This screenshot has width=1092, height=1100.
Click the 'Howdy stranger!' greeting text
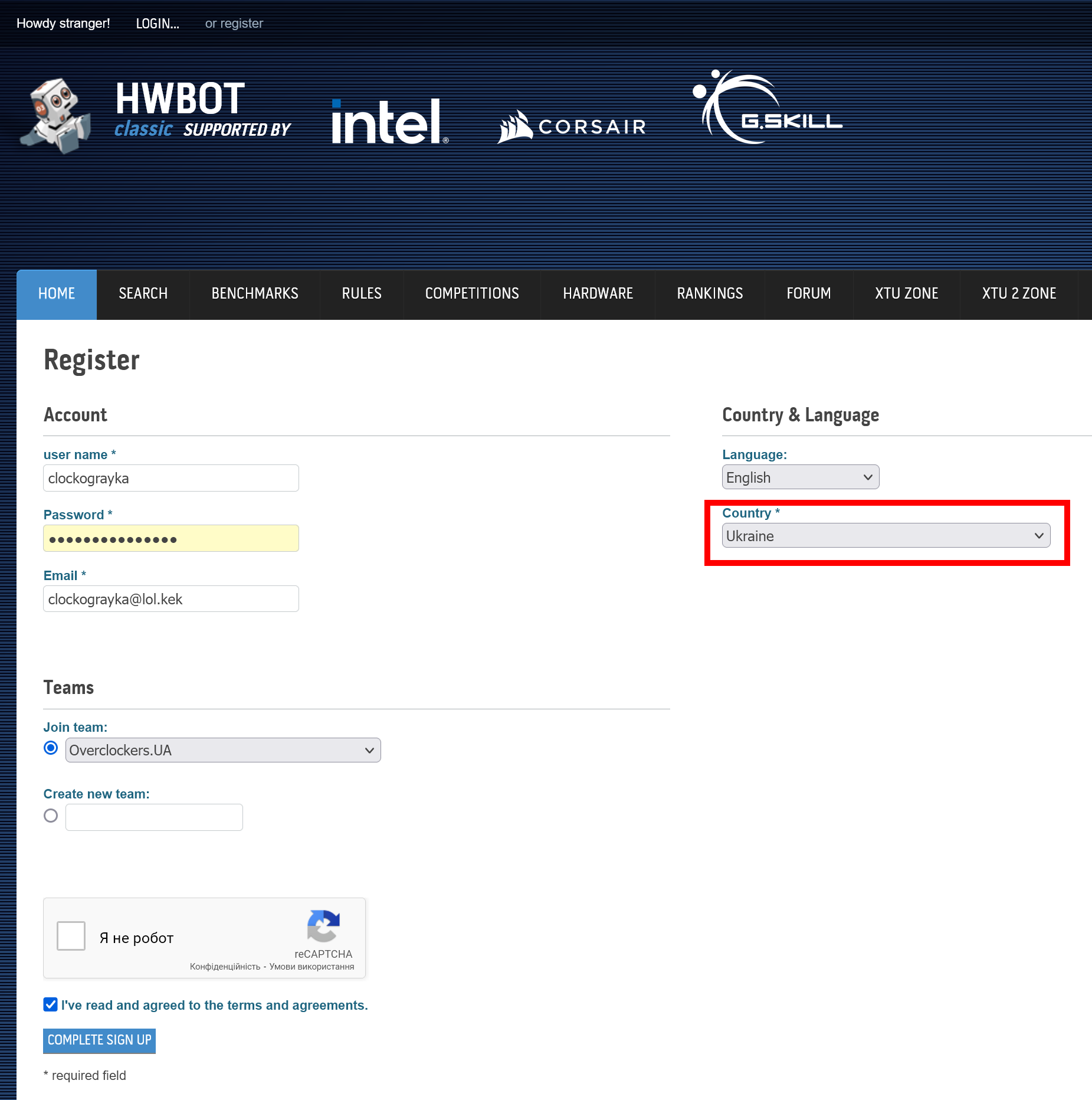tap(63, 24)
